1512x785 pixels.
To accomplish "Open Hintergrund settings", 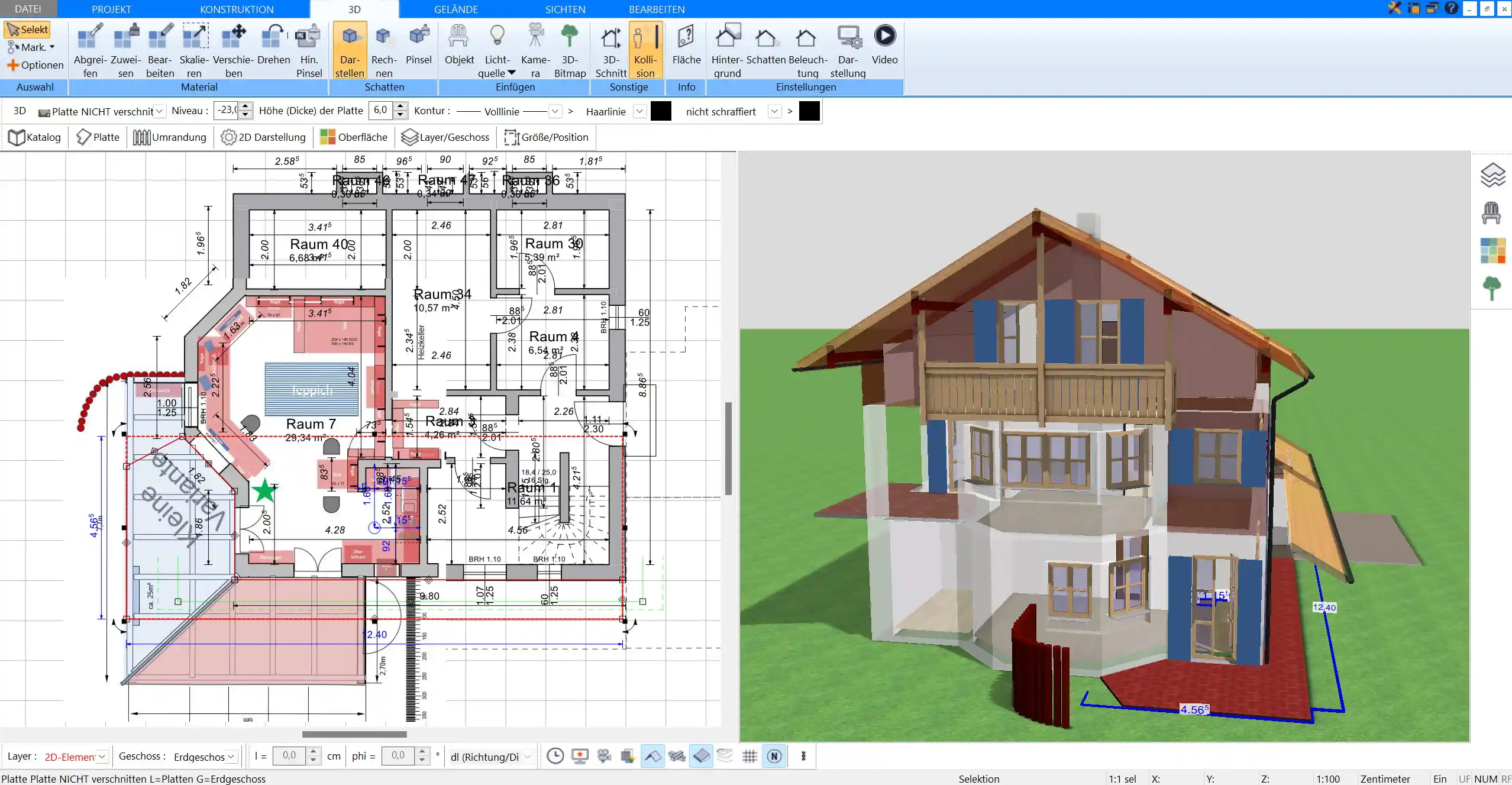I will click(x=727, y=51).
